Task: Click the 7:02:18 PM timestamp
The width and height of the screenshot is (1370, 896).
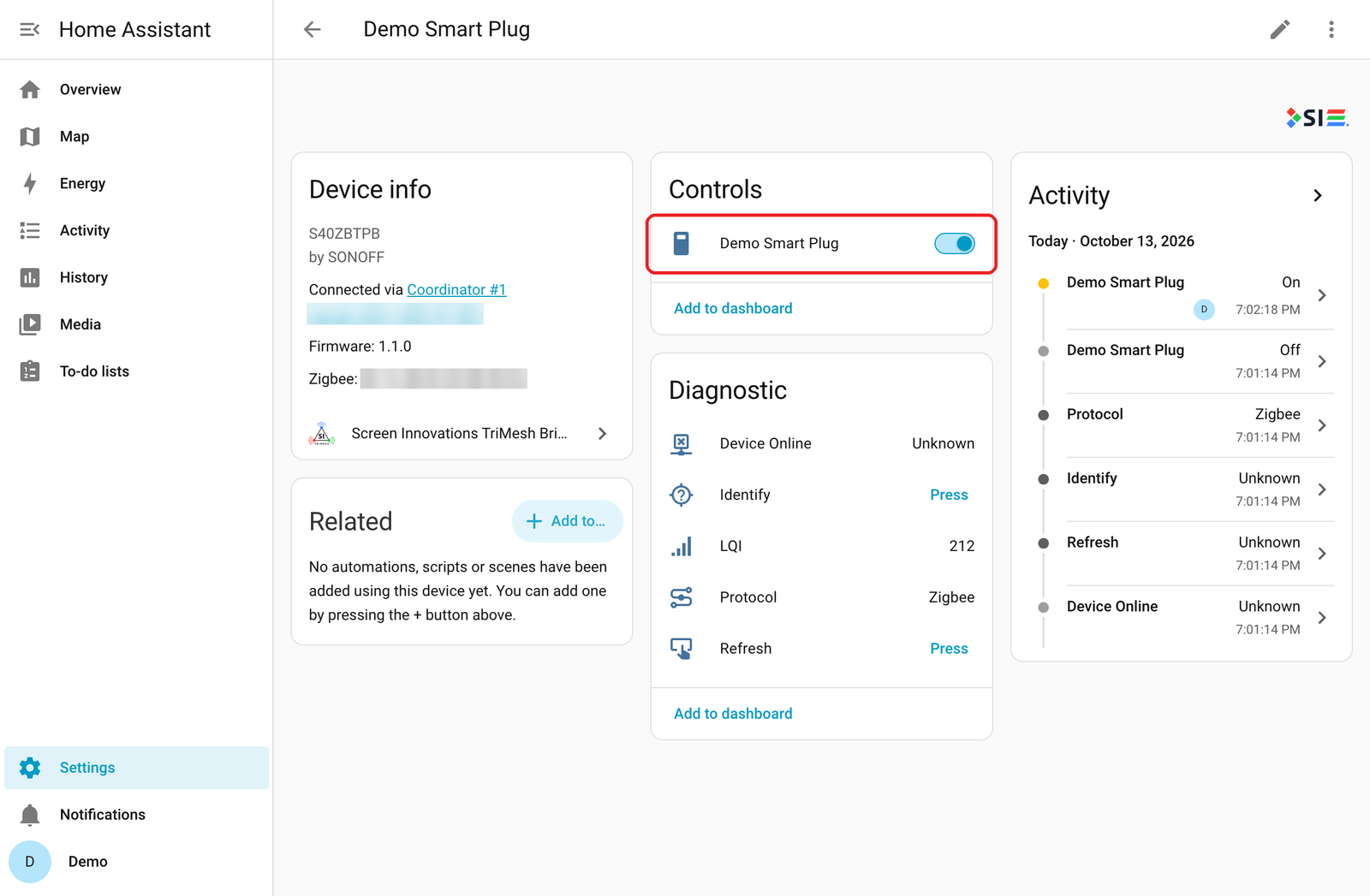Action: click(x=1267, y=310)
